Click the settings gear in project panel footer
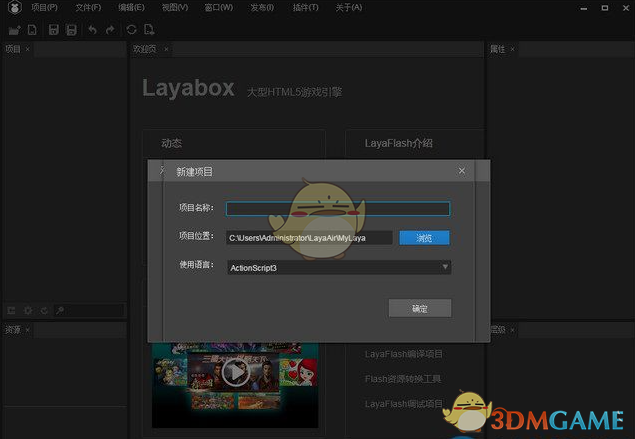 pyautogui.click(x=28, y=311)
